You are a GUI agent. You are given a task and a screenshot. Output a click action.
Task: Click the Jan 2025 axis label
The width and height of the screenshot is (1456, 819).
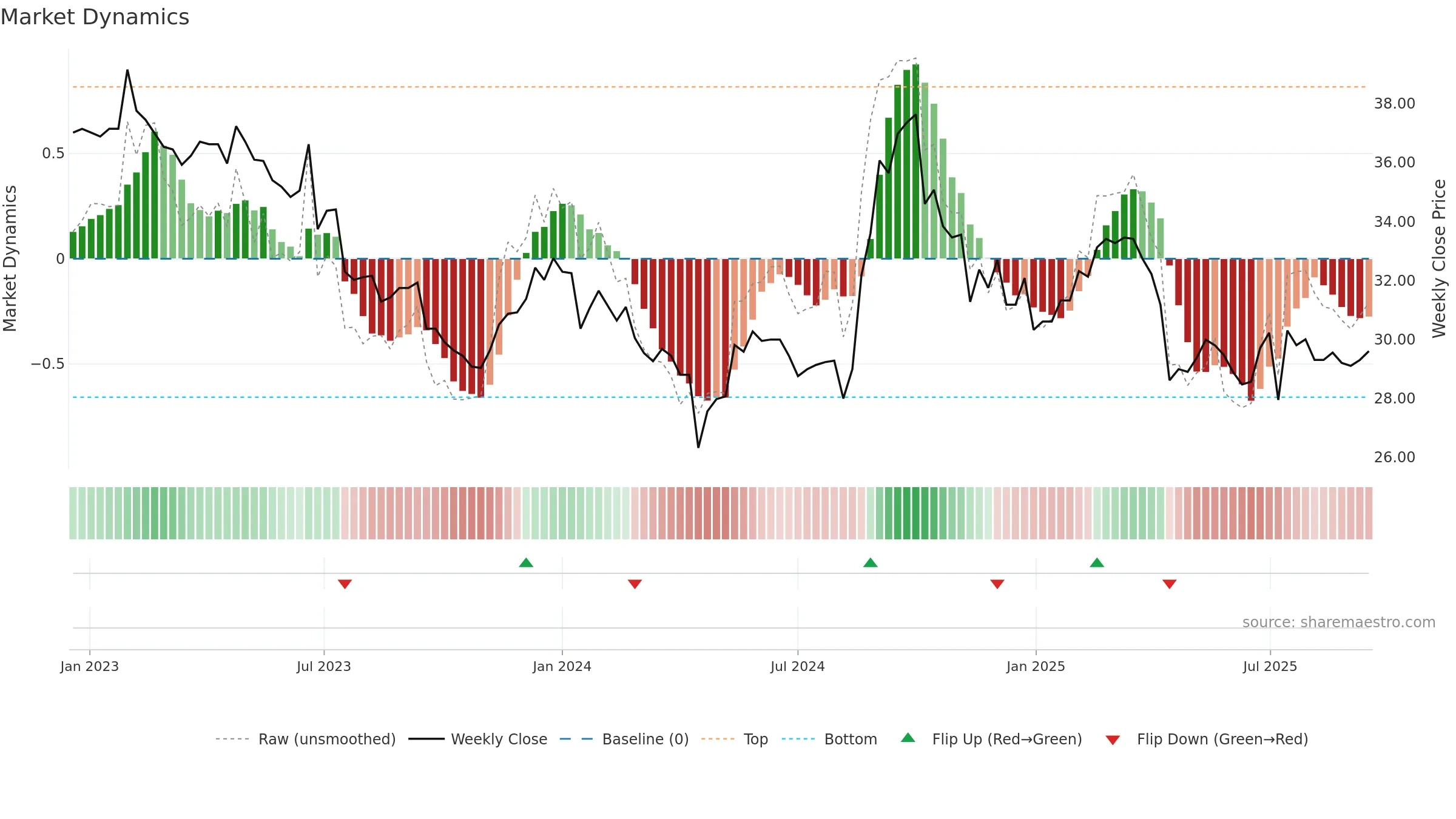(1036, 666)
